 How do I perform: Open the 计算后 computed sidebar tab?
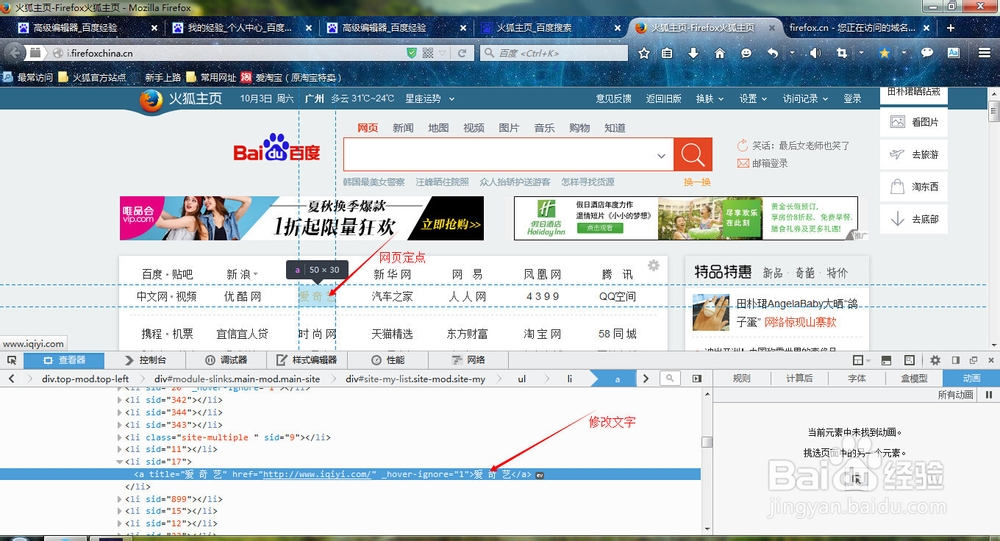pos(799,378)
